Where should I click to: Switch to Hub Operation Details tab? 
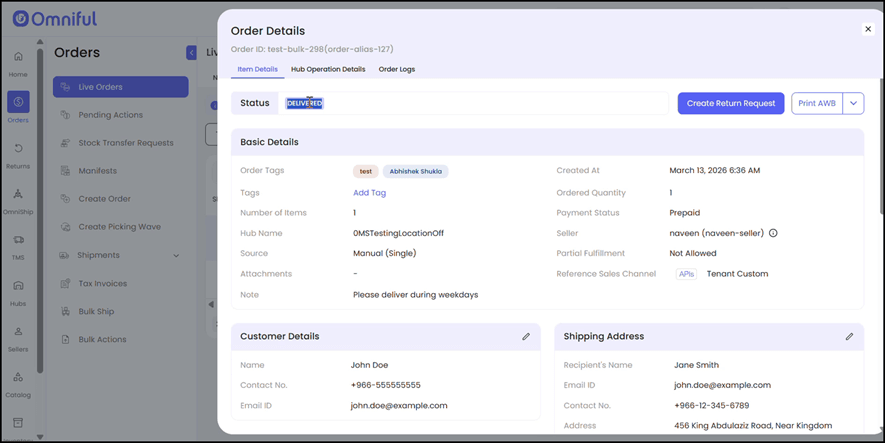(328, 69)
